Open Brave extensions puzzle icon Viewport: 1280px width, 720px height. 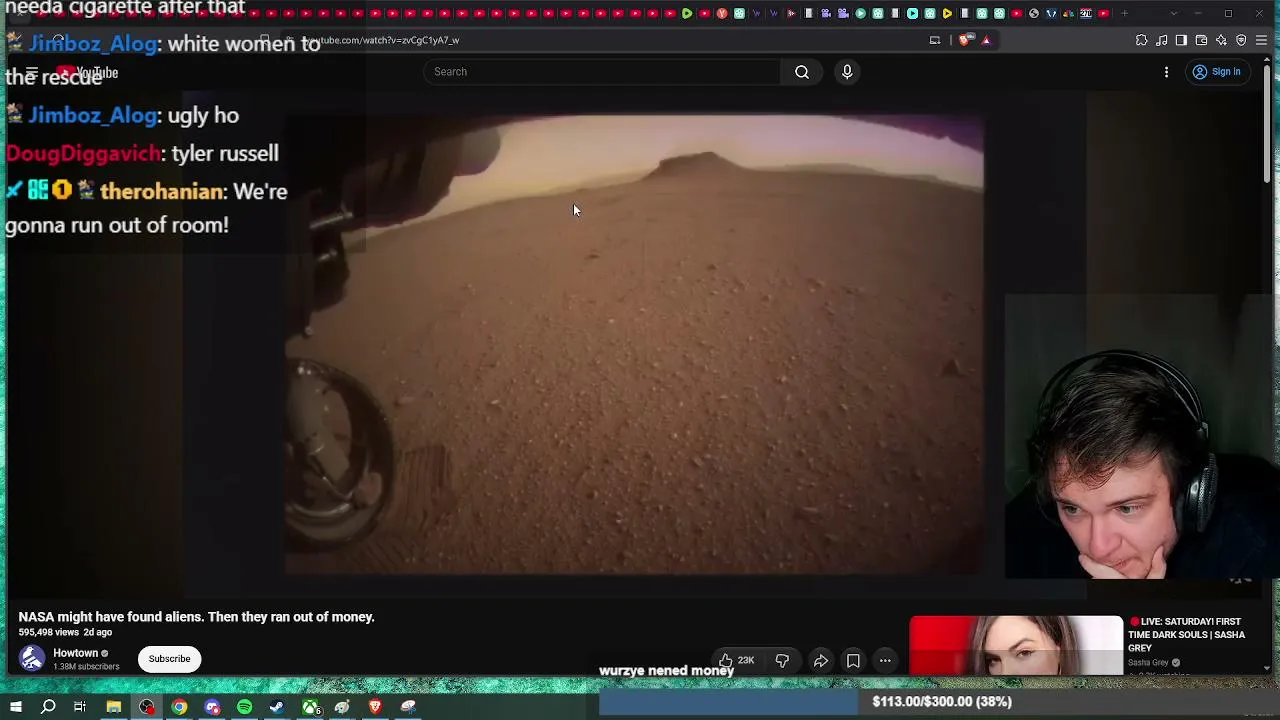tap(1141, 40)
